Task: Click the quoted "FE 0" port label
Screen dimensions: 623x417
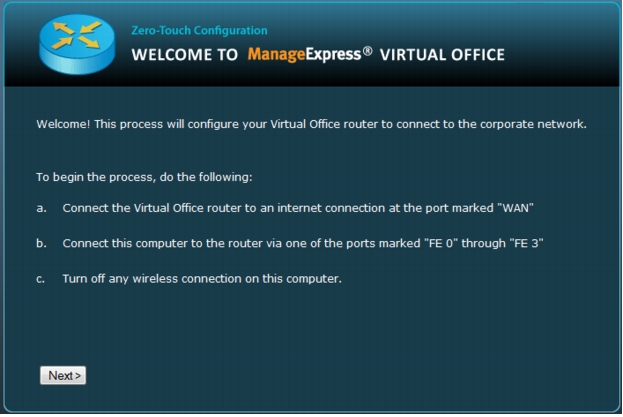Action: (x=441, y=243)
